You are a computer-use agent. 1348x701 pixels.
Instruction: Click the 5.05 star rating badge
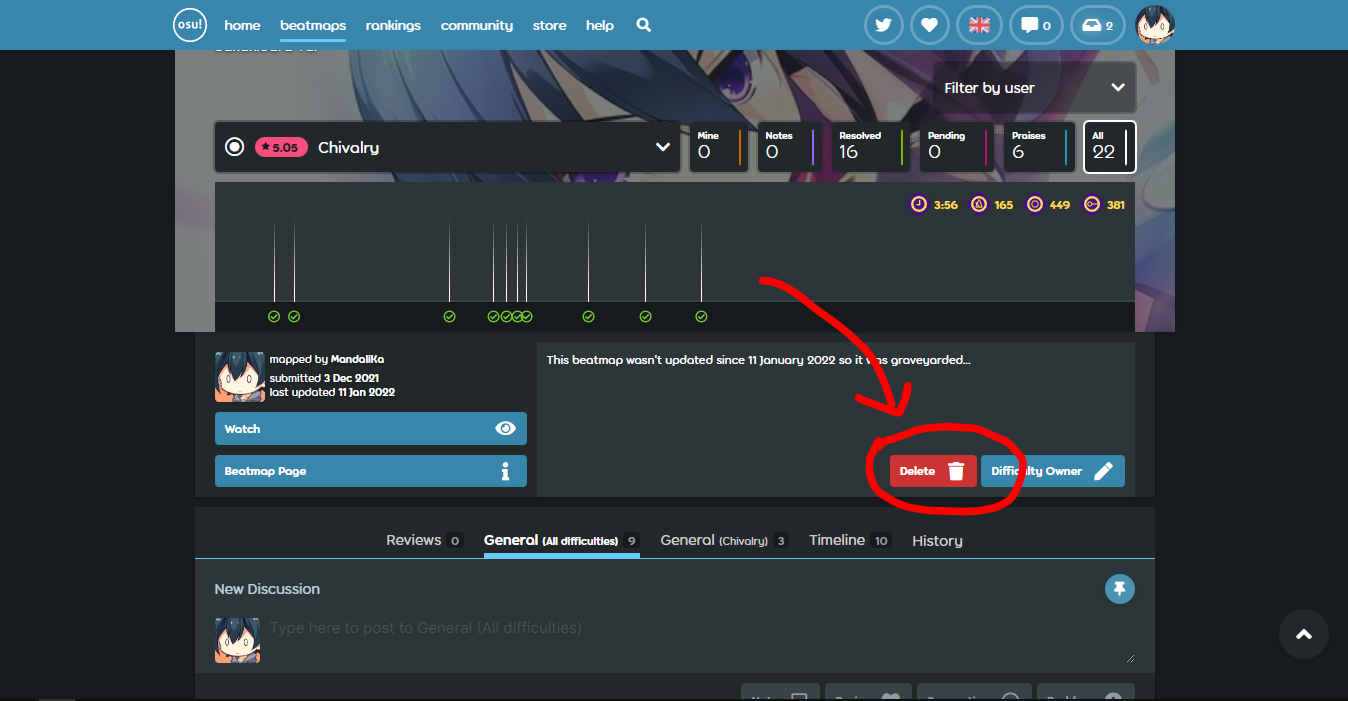[281, 147]
